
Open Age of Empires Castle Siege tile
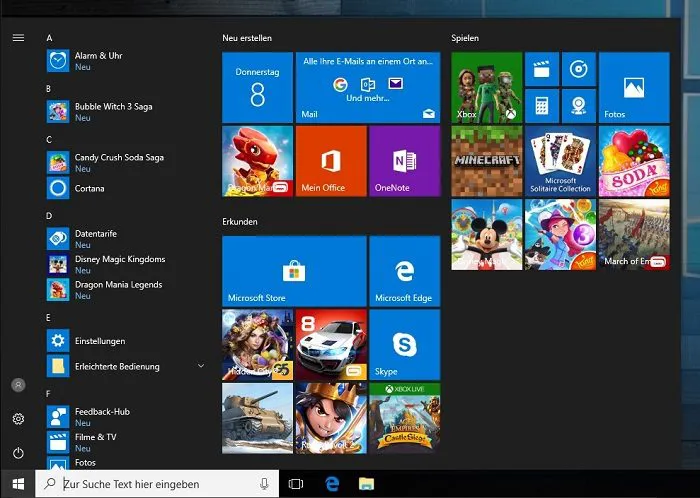click(405, 418)
